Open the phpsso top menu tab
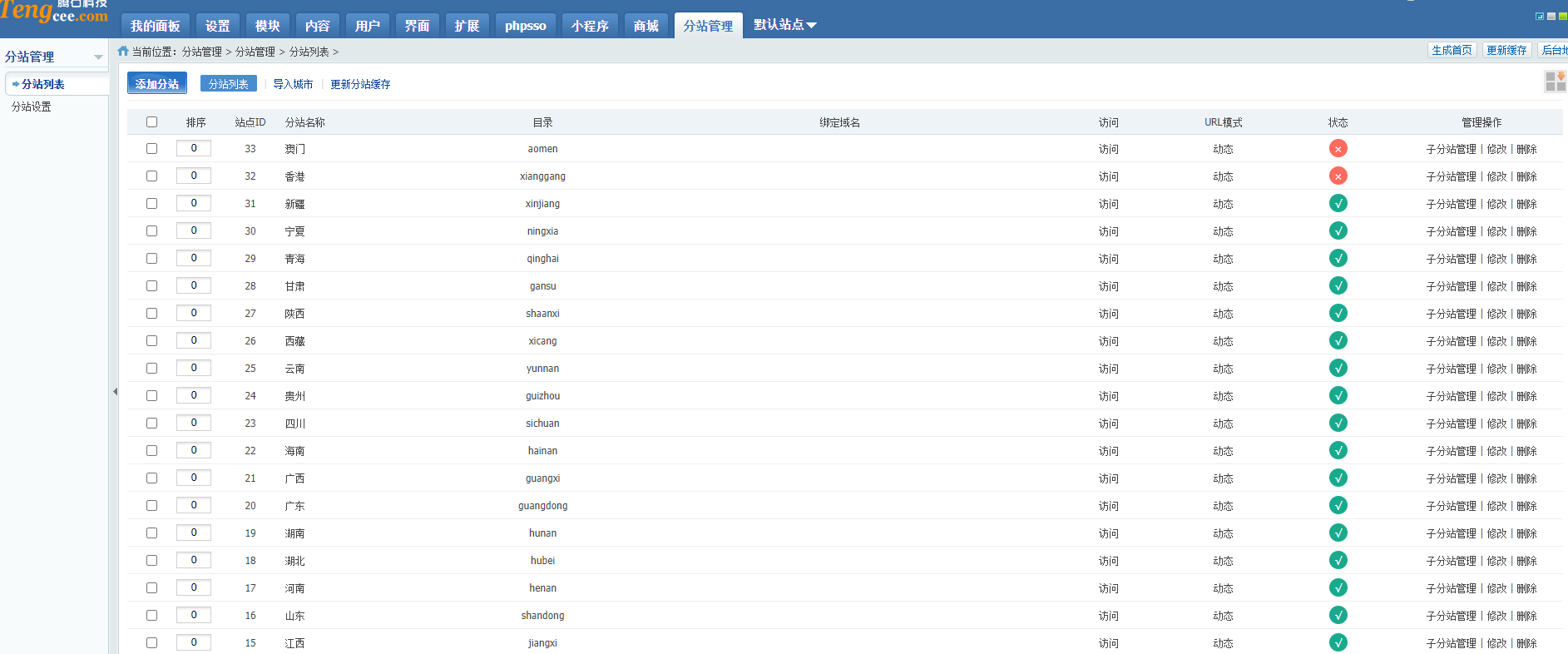Viewport: 1568px width, 654px height. click(525, 26)
